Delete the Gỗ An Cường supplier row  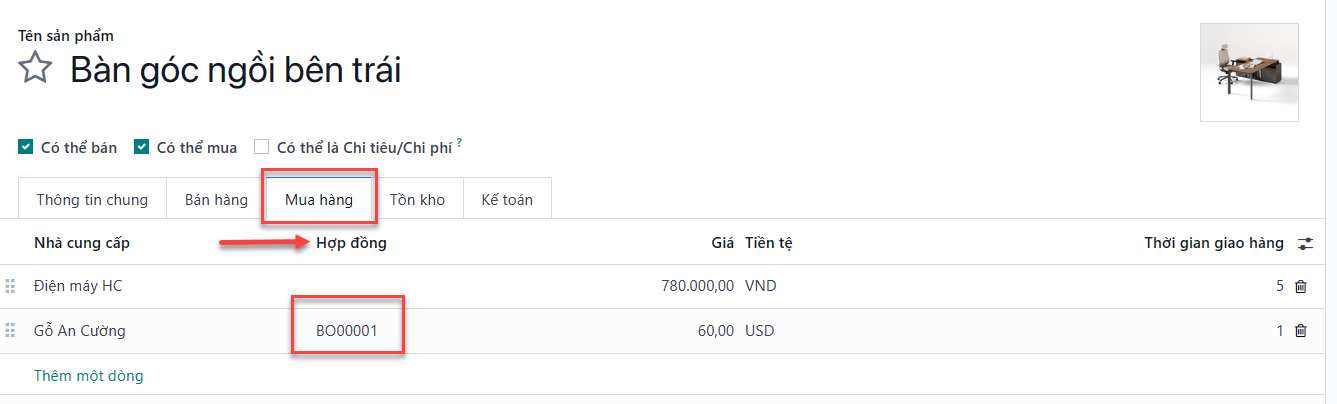1301,330
